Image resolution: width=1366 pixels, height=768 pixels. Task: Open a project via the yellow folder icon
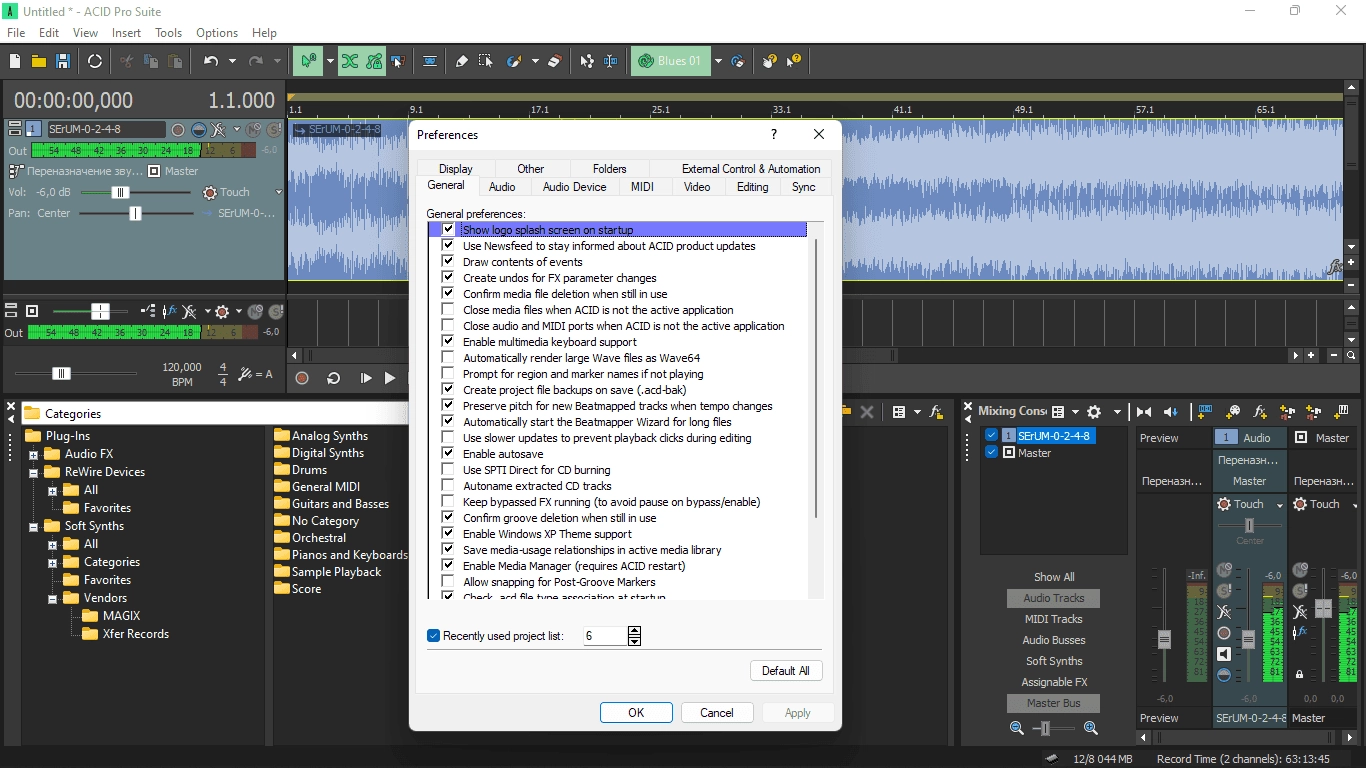click(x=39, y=61)
